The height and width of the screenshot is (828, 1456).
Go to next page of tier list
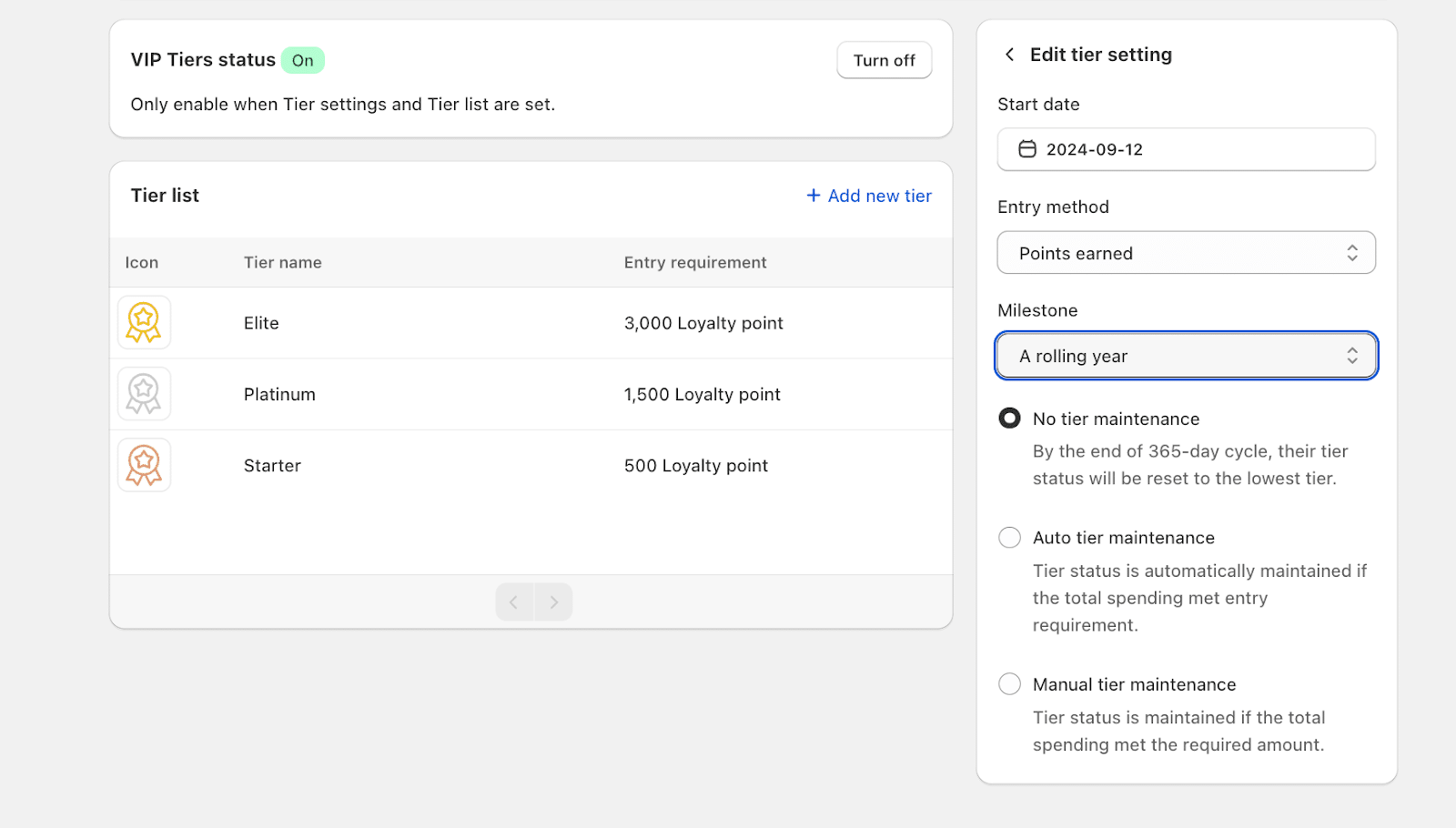click(553, 602)
